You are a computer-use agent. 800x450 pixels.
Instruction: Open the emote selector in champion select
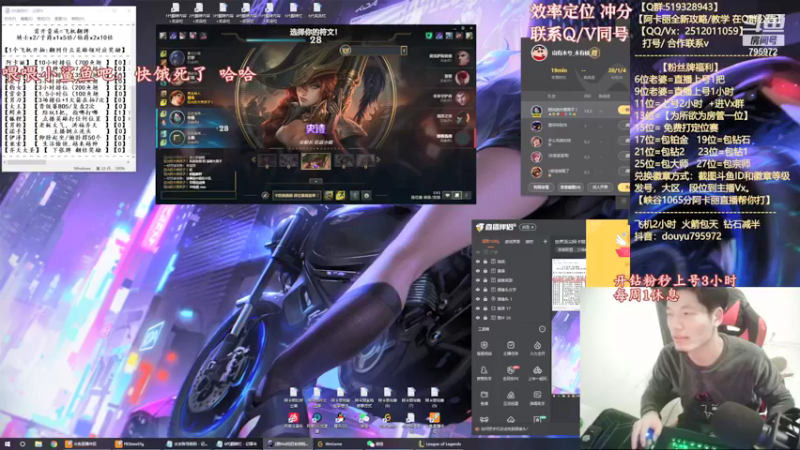366,195
